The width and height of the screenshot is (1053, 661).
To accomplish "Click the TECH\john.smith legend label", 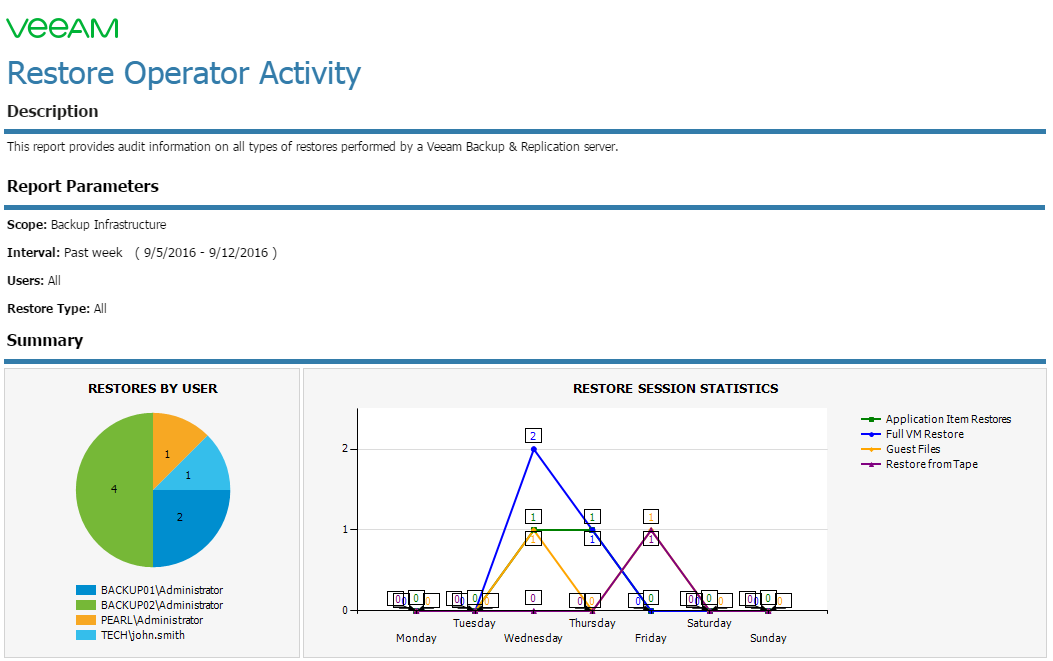I will click(143, 635).
